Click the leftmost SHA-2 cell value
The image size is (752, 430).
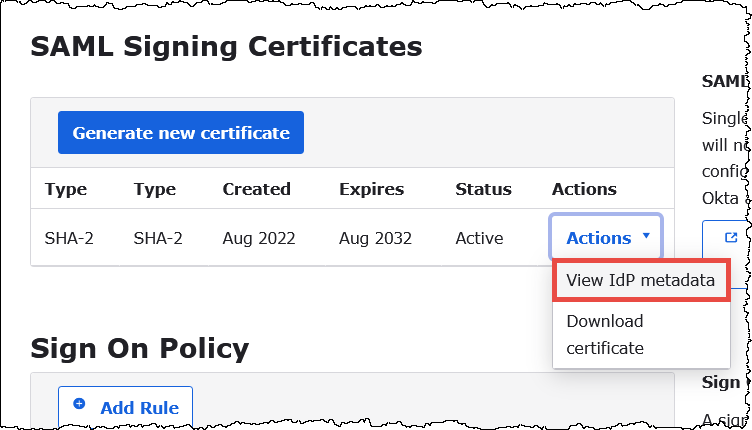click(69, 238)
